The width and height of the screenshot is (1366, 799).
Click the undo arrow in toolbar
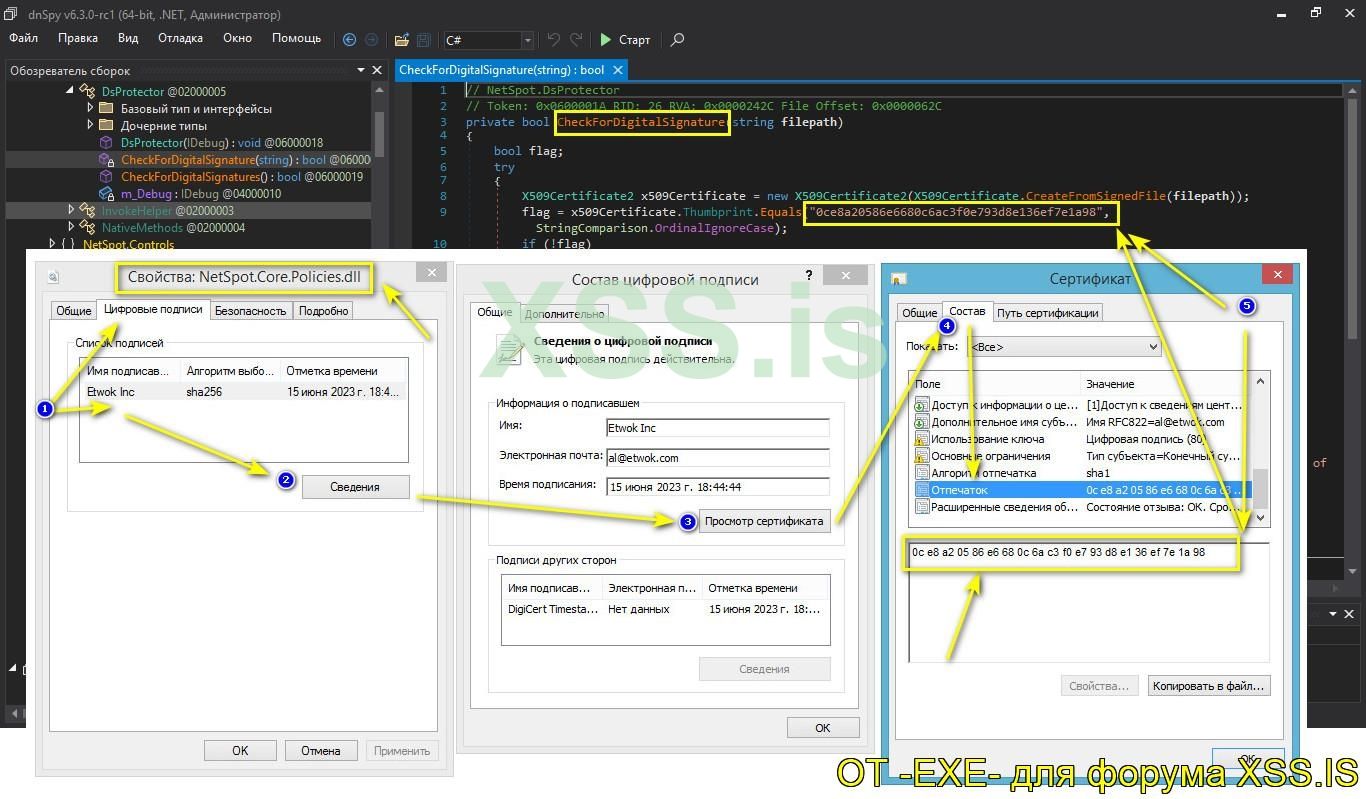tap(553, 40)
